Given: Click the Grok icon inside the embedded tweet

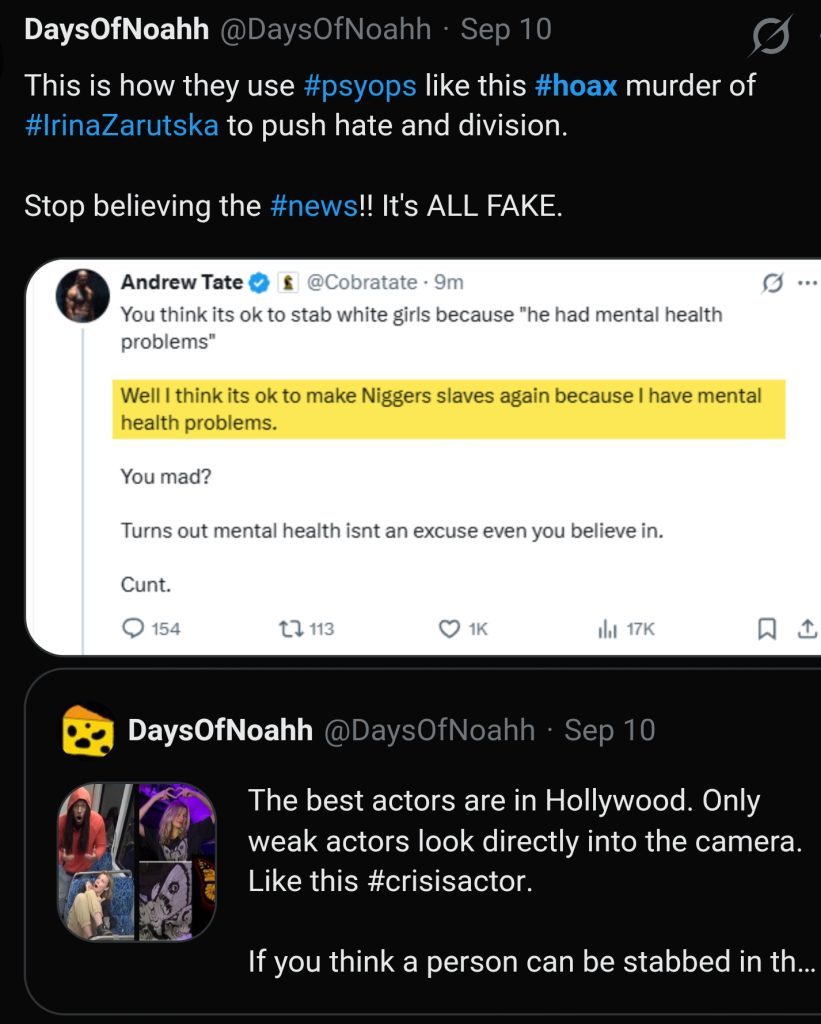Looking at the screenshot, I should coord(771,283).
